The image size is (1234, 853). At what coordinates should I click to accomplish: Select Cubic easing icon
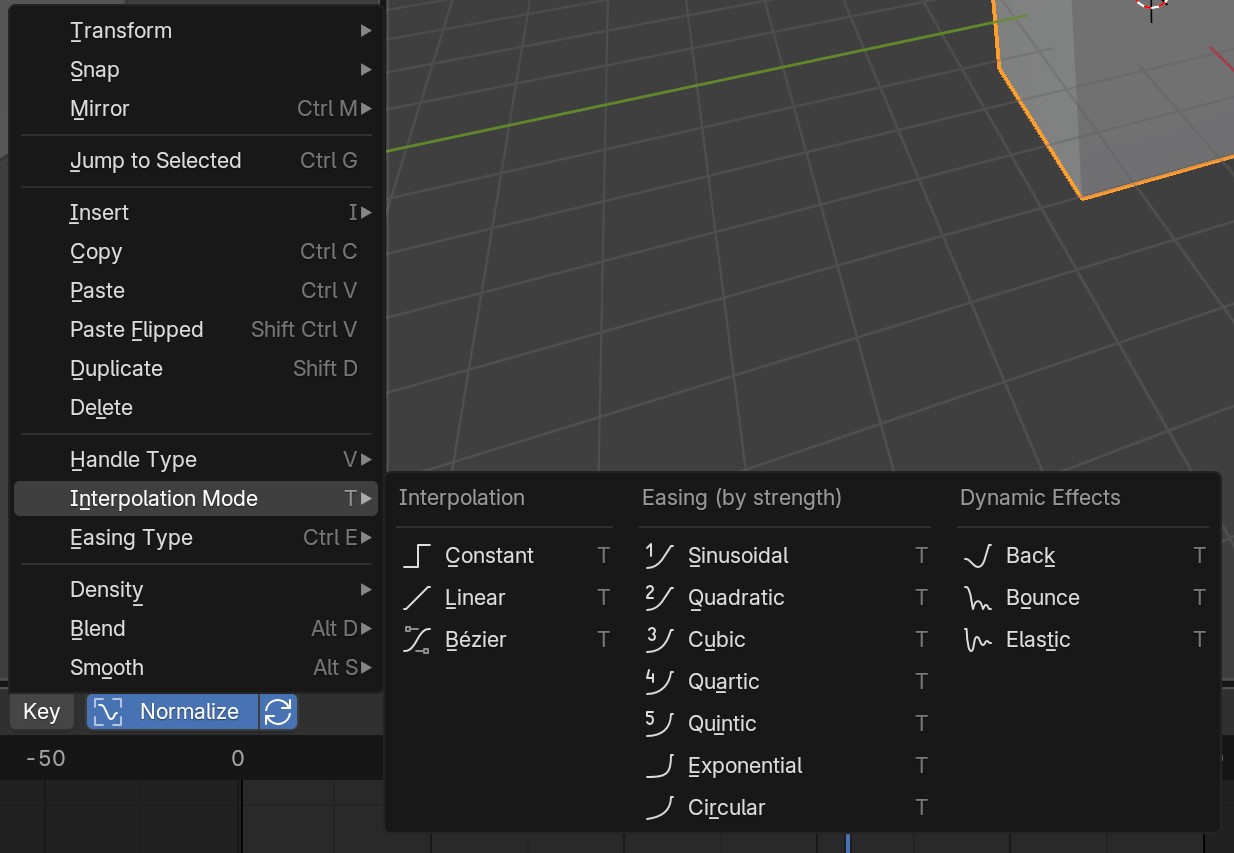(x=660, y=640)
